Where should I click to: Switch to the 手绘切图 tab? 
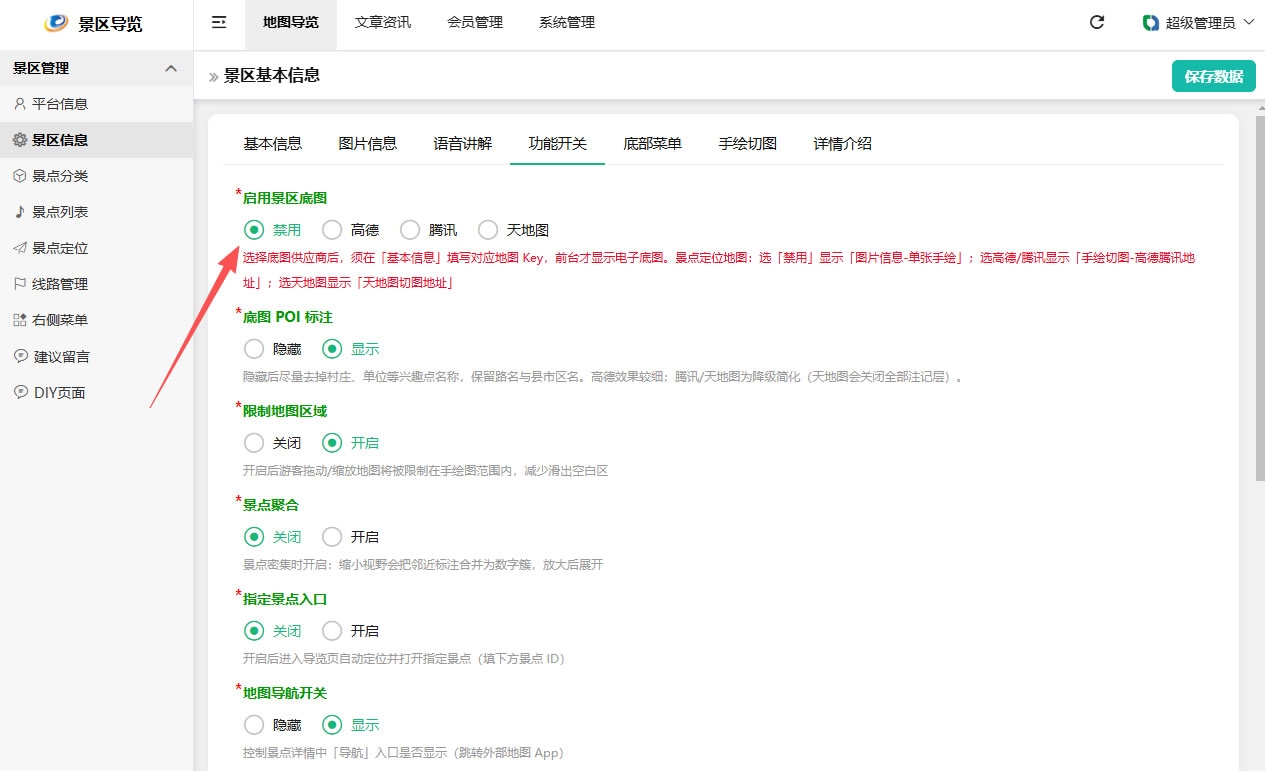click(x=748, y=144)
